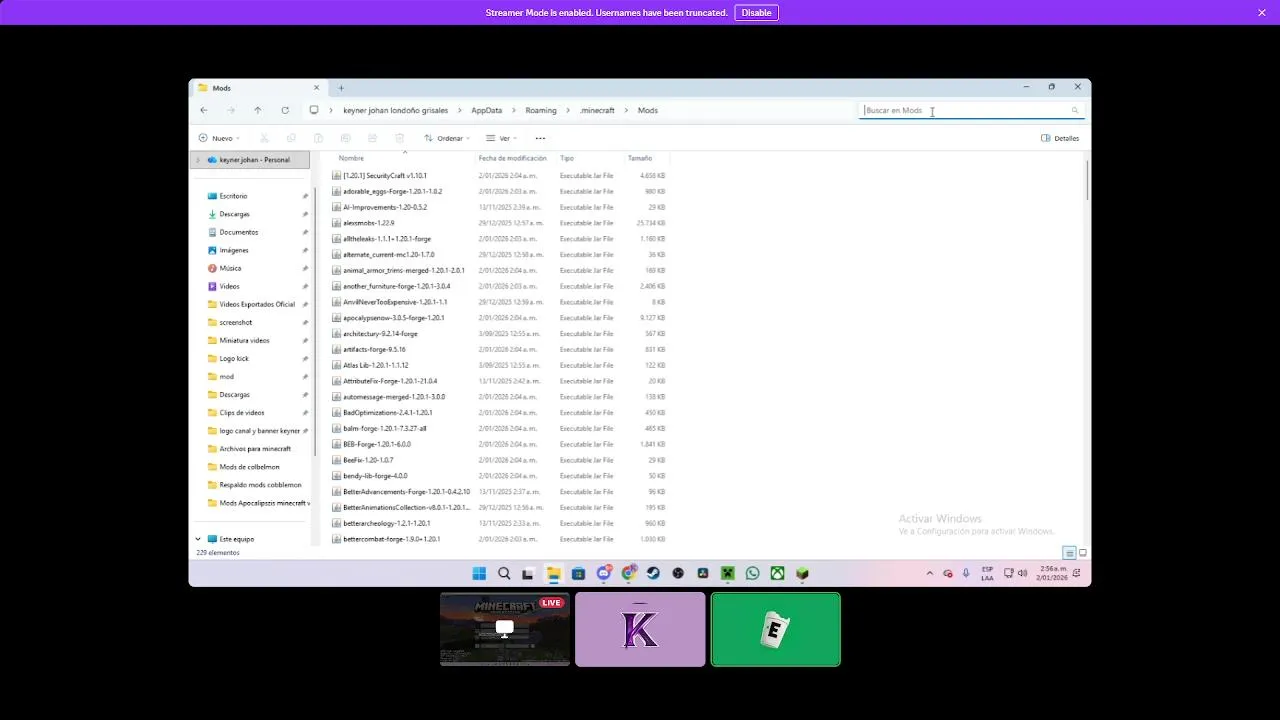Open Imágenes in the sidebar
The height and width of the screenshot is (720, 1280).
pos(234,250)
